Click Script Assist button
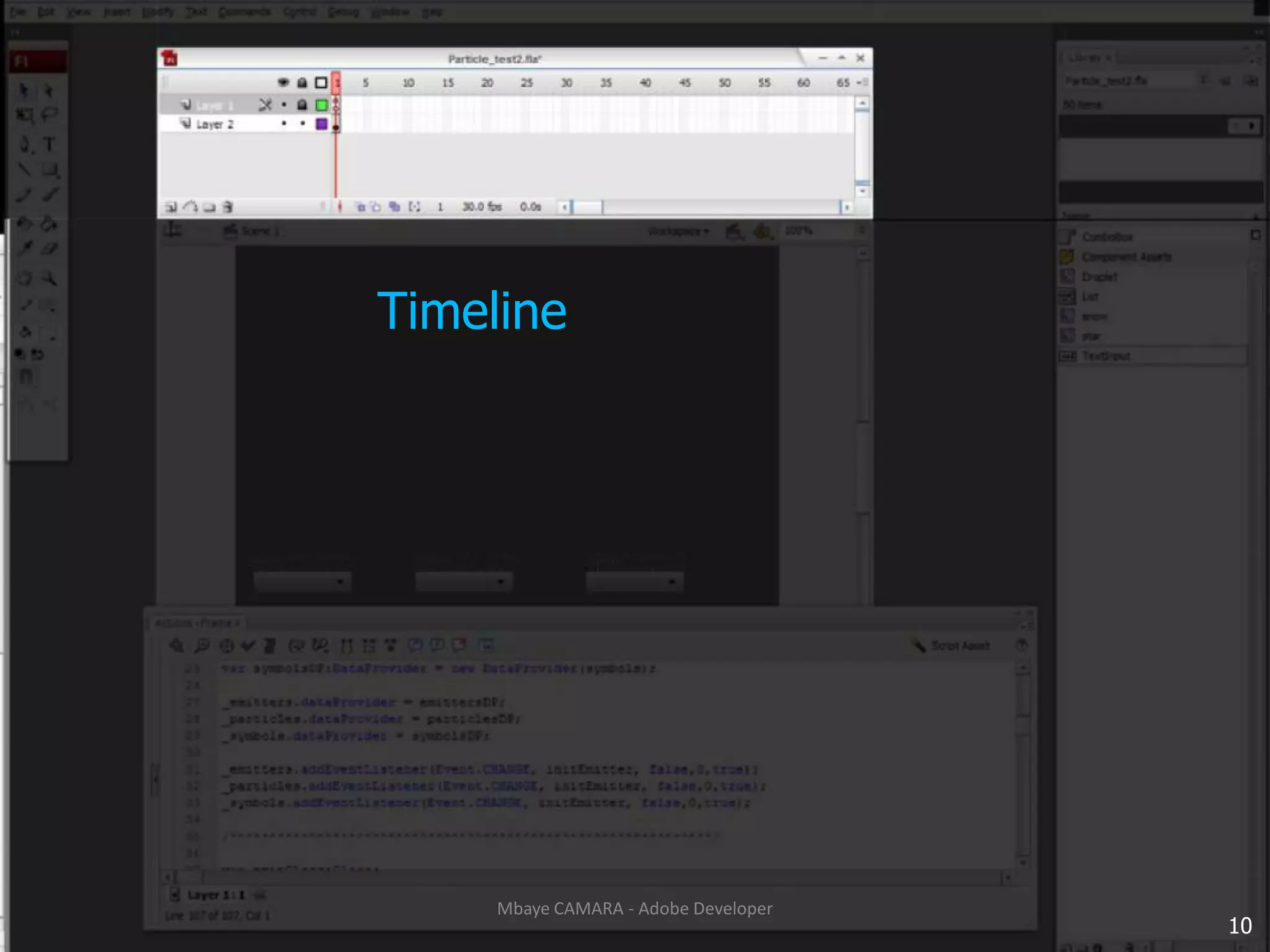This screenshot has width=1270, height=952. [x=951, y=646]
